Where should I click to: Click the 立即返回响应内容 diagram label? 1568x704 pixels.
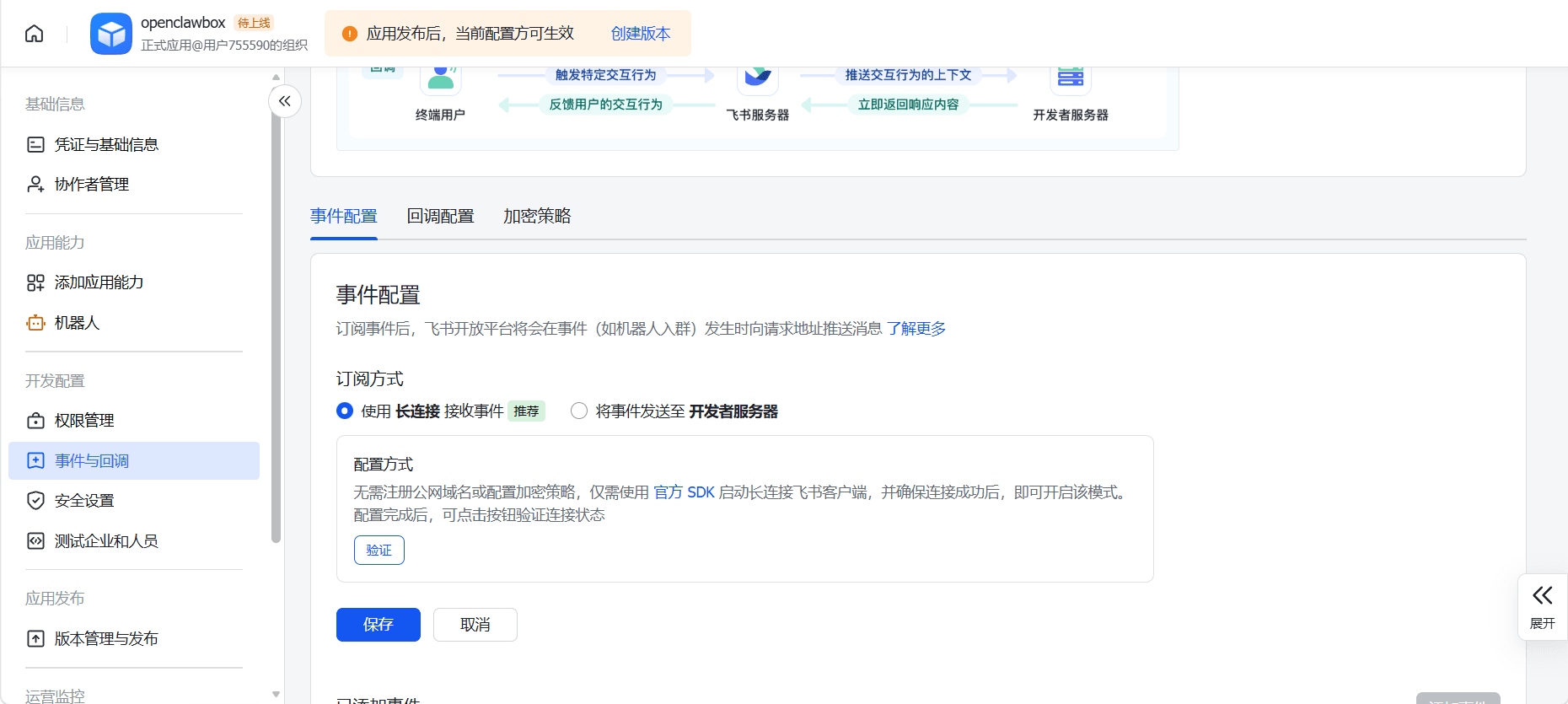[908, 105]
